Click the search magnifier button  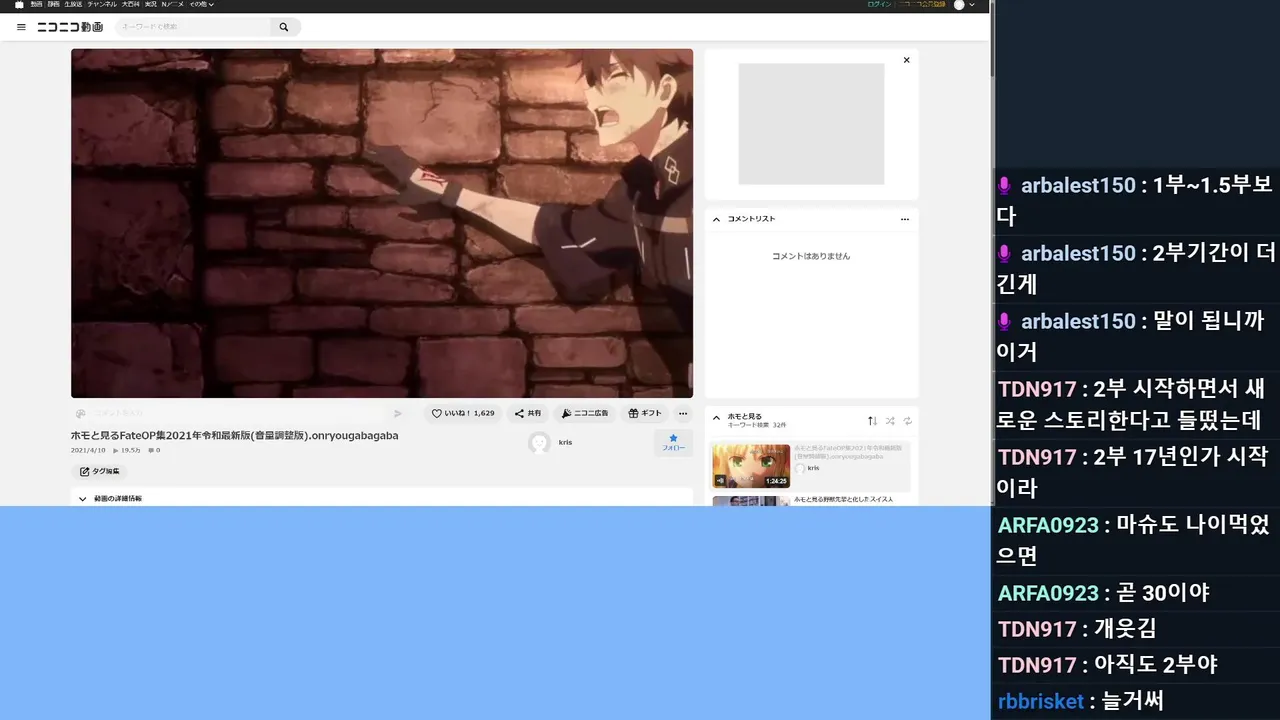click(x=284, y=27)
